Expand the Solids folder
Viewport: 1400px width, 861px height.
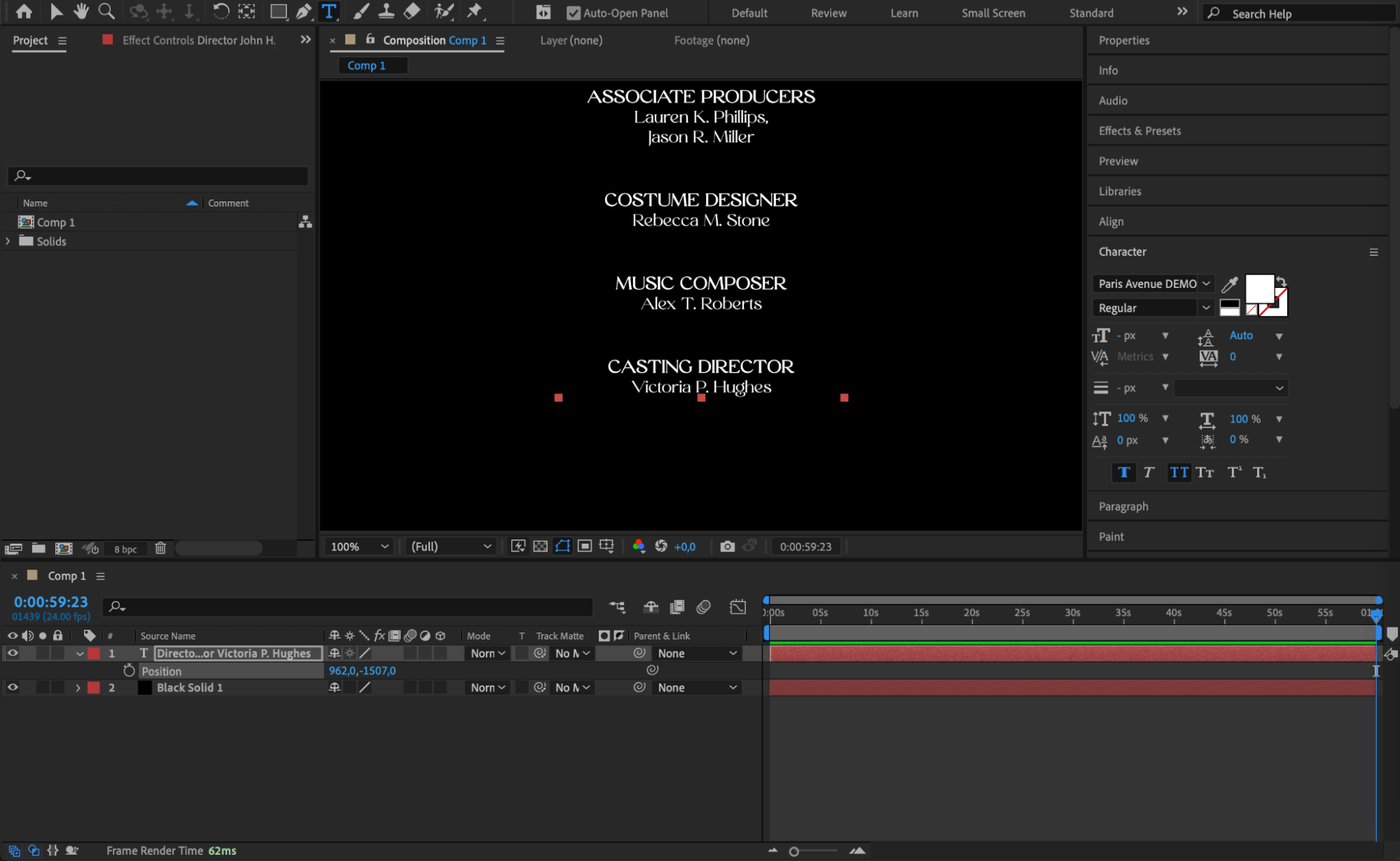tap(8, 241)
